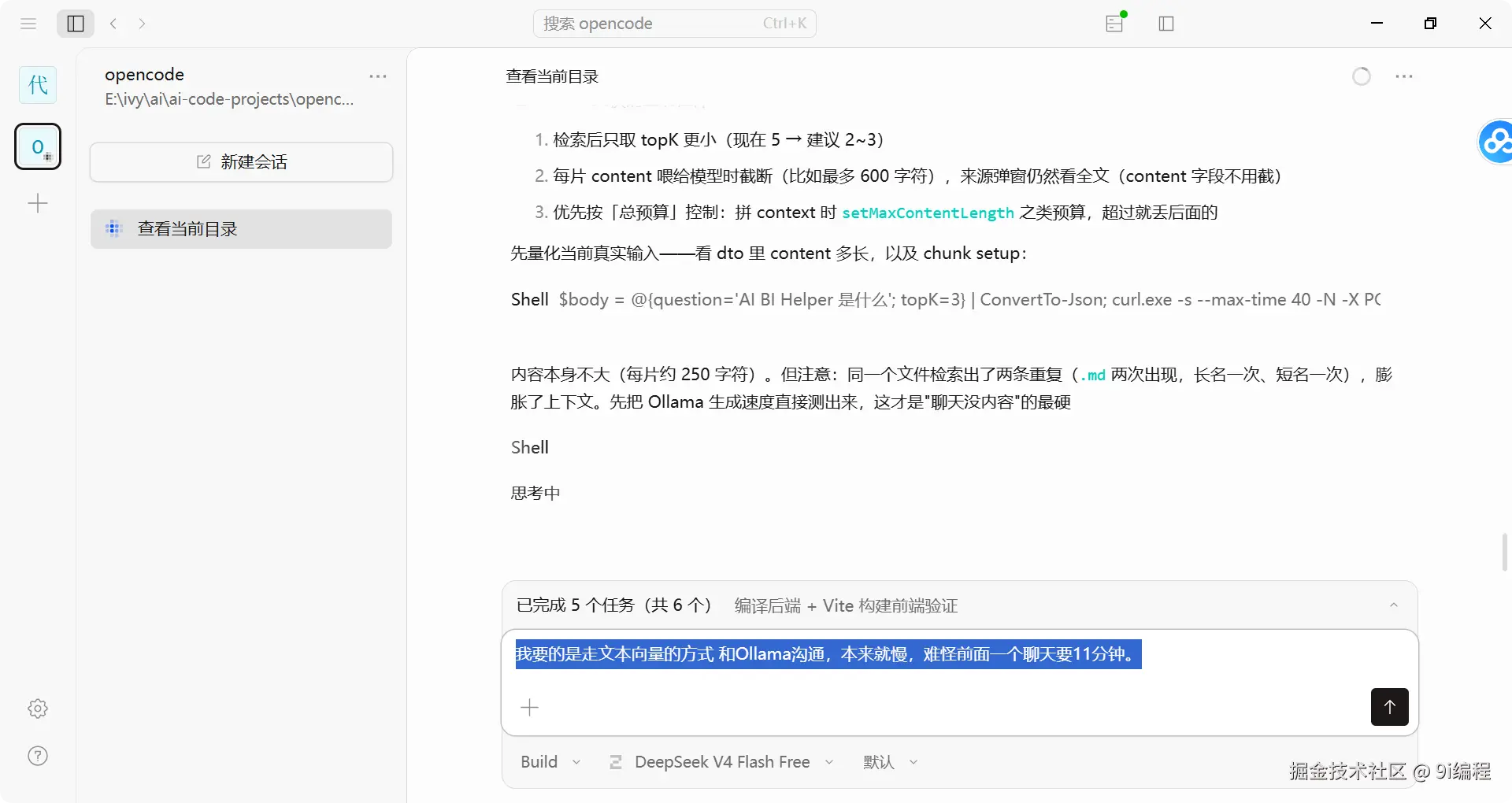The image size is (1512, 803).
Task: Click the message input text box
Action: pos(959,655)
